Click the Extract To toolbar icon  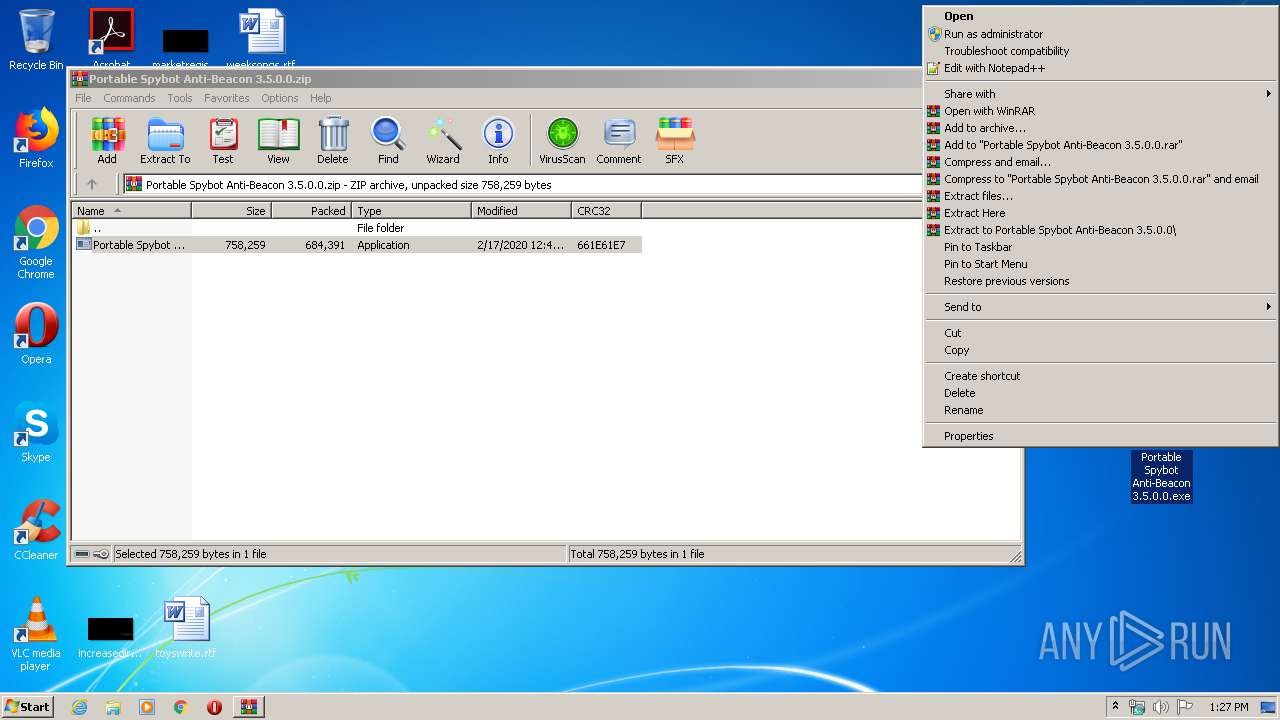[165, 141]
